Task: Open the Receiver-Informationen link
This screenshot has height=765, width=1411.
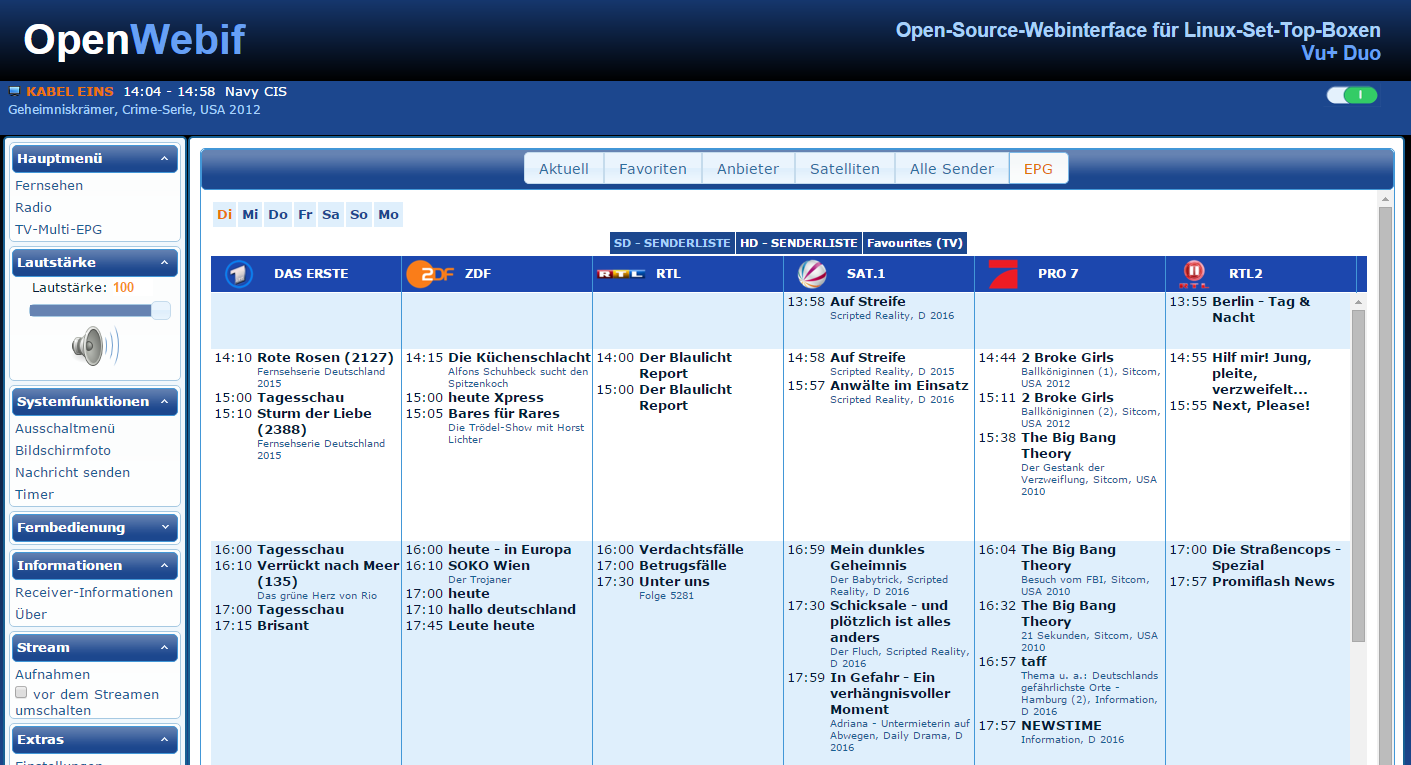Action: coord(94,593)
